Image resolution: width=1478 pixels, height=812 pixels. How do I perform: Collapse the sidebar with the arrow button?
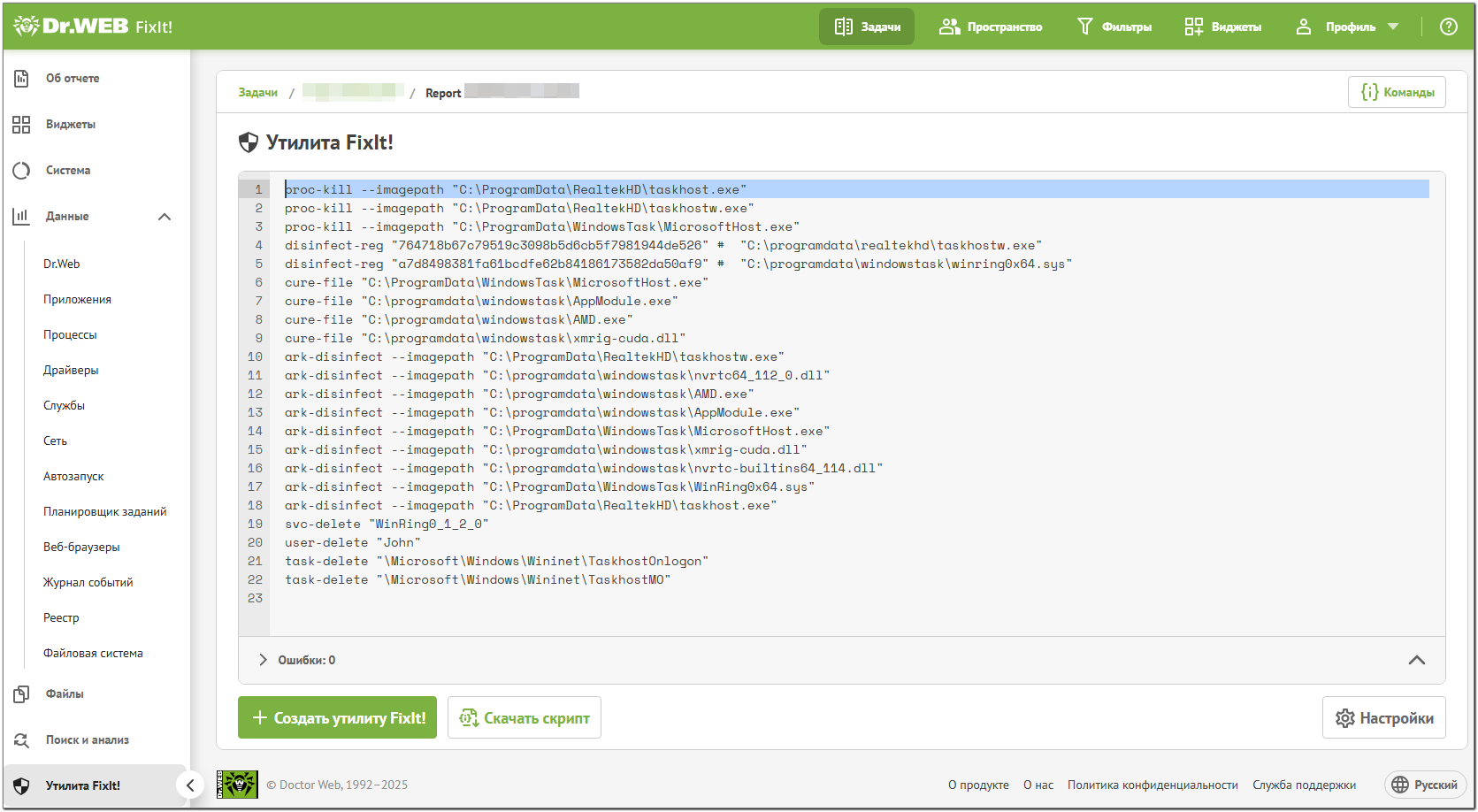click(190, 785)
